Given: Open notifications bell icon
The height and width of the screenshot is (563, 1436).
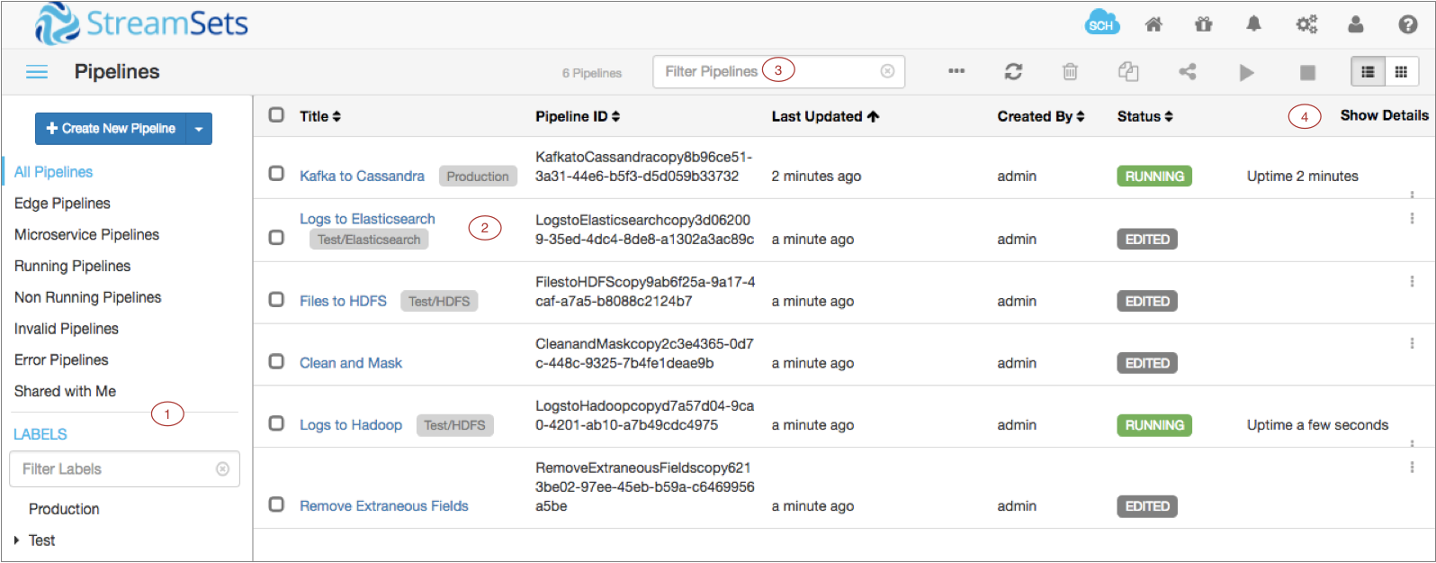Looking at the screenshot, I should coord(1255,25).
